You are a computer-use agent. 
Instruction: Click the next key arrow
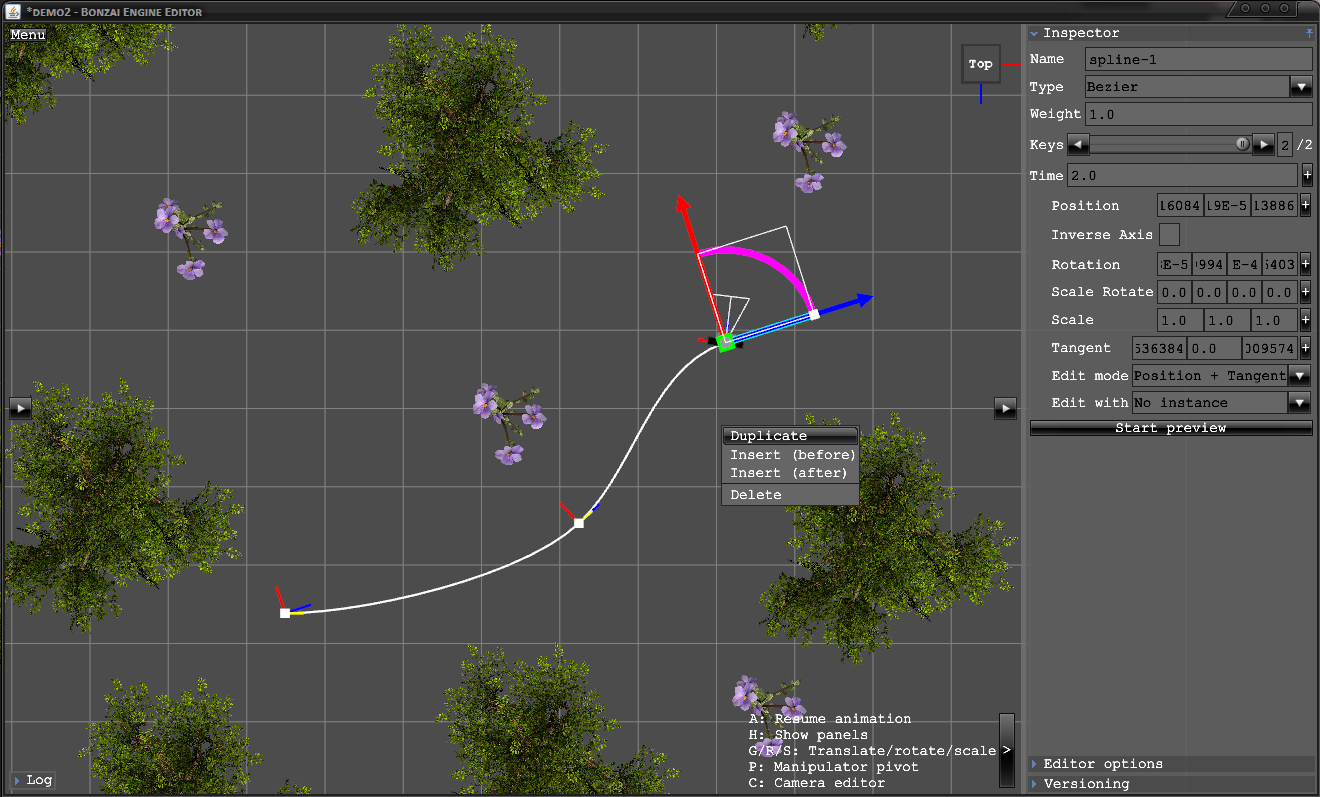click(1263, 145)
